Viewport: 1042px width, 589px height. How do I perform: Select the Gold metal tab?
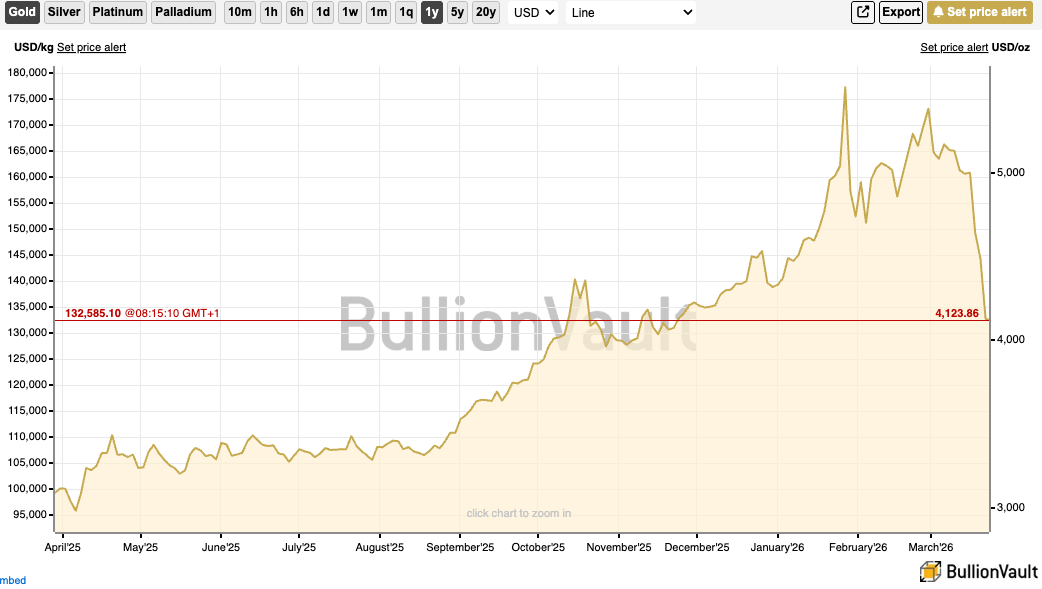[x=22, y=12]
